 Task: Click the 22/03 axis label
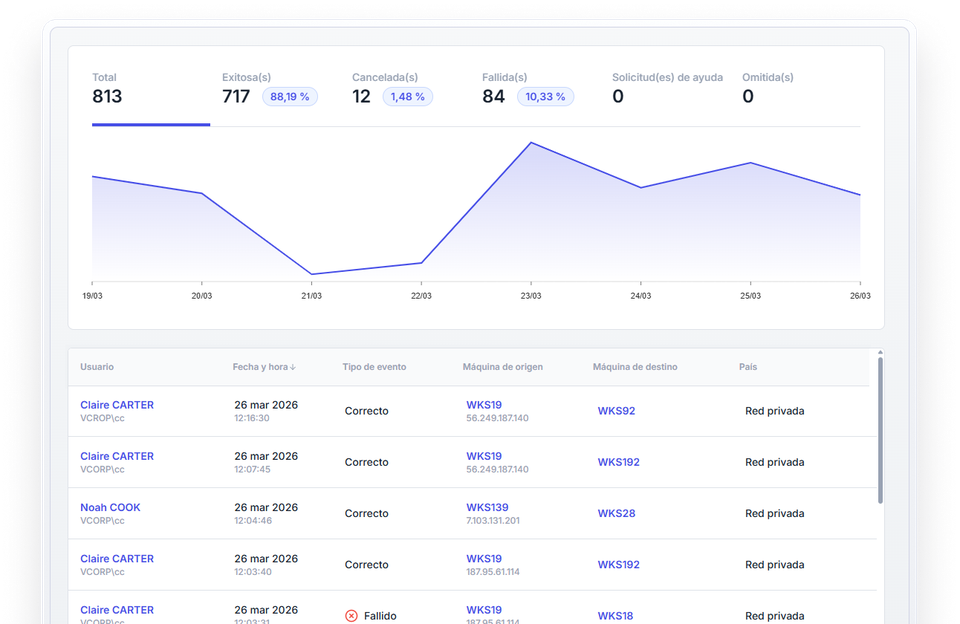(421, 296)
